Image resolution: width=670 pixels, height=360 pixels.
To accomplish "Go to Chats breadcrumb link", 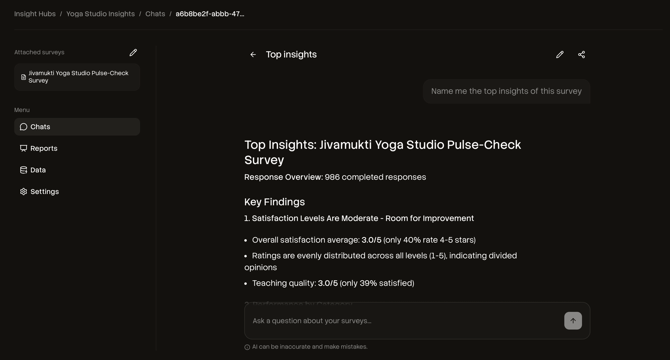I will tap(155, 14).
